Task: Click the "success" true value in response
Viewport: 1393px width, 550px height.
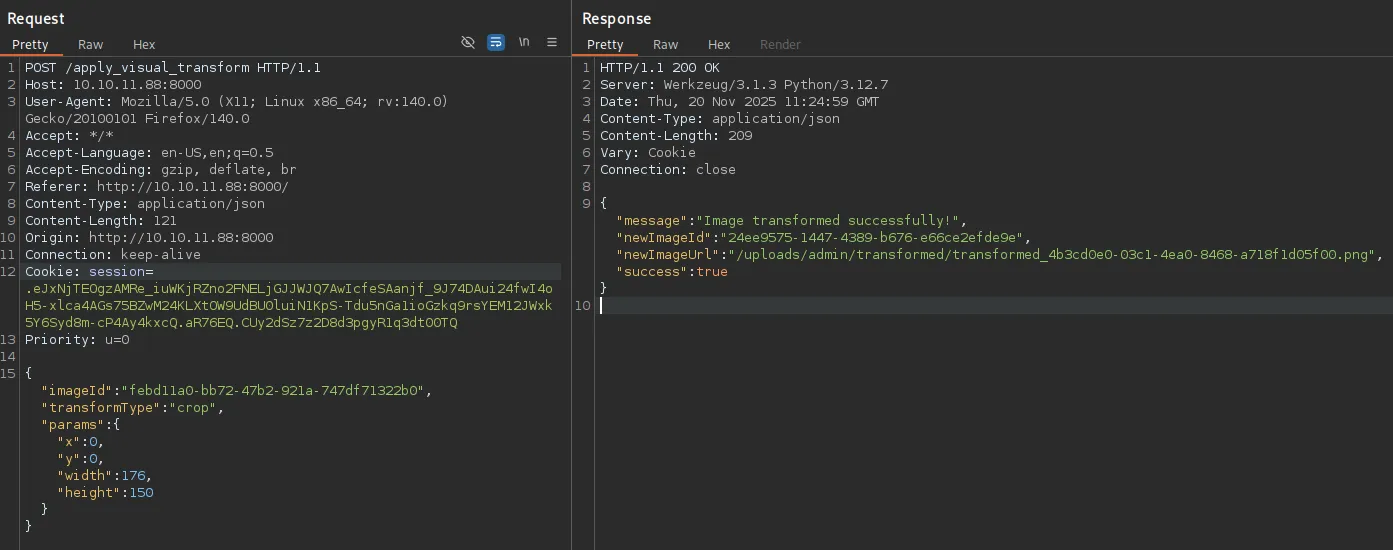Action: (712, 272)
